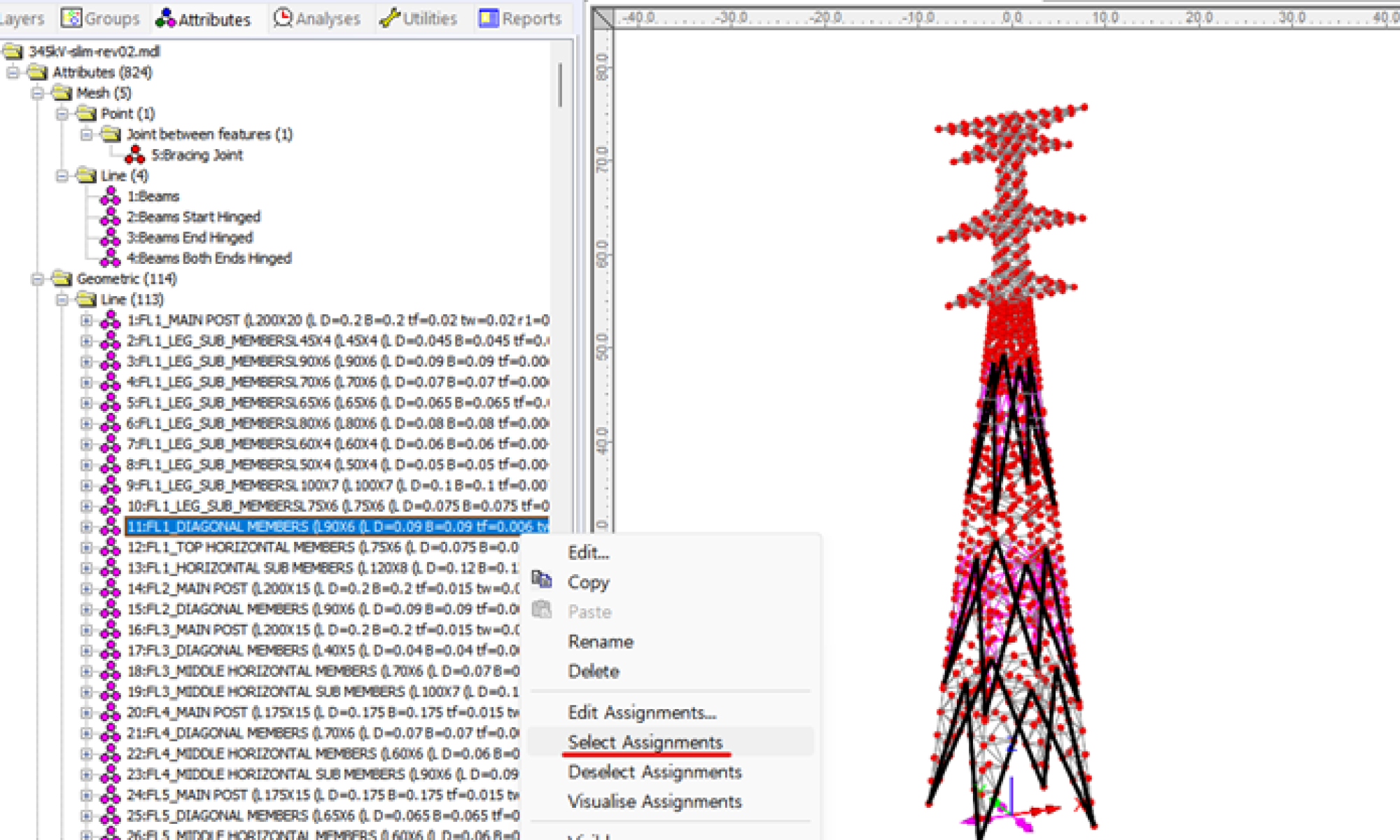Collapse the Geometric (114) tree node
The width and height of the screenshot is (1400, 840).
(37, 279)
